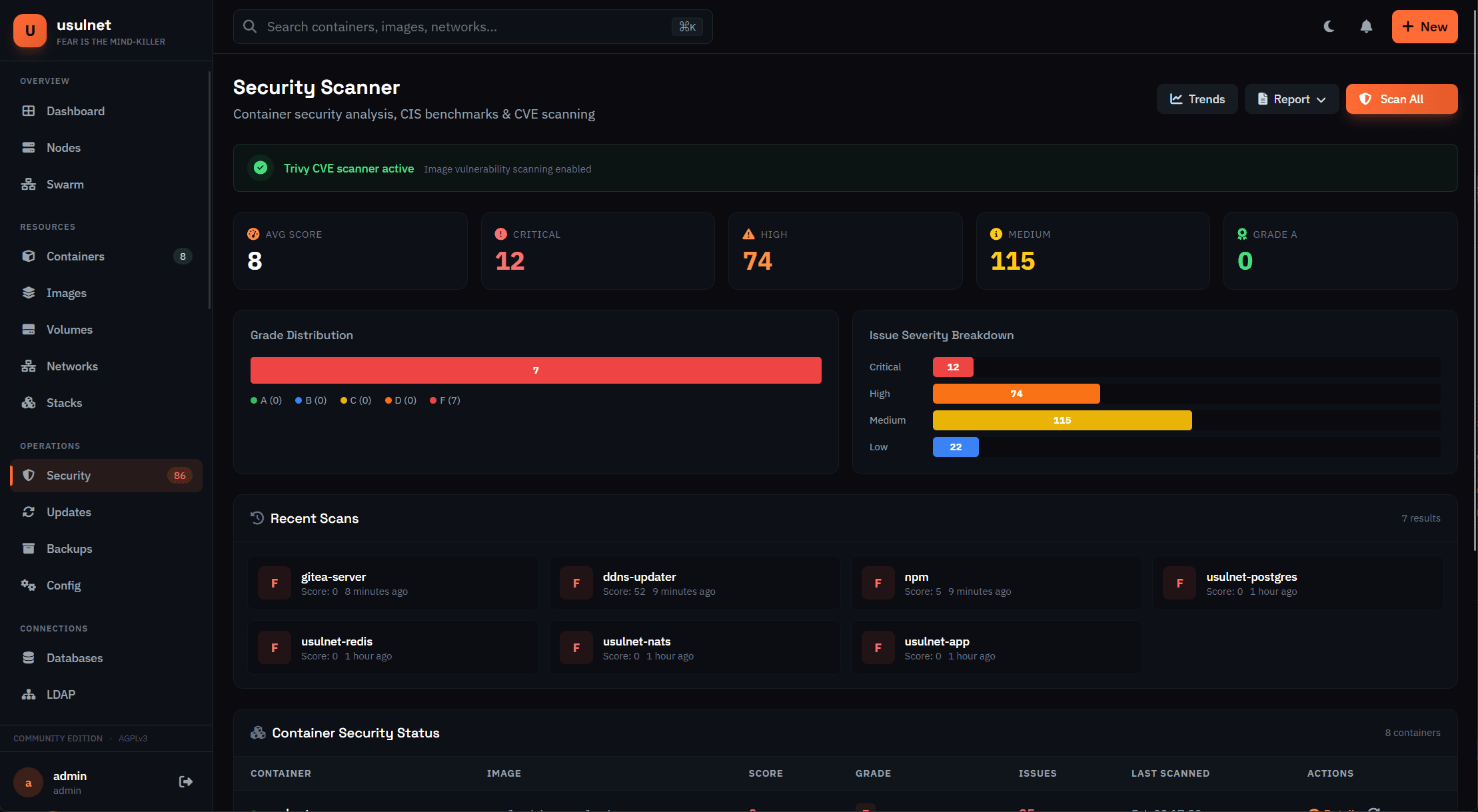Open the Networks section icon
Screen dimensions: 1478x812
pos(29,366)
